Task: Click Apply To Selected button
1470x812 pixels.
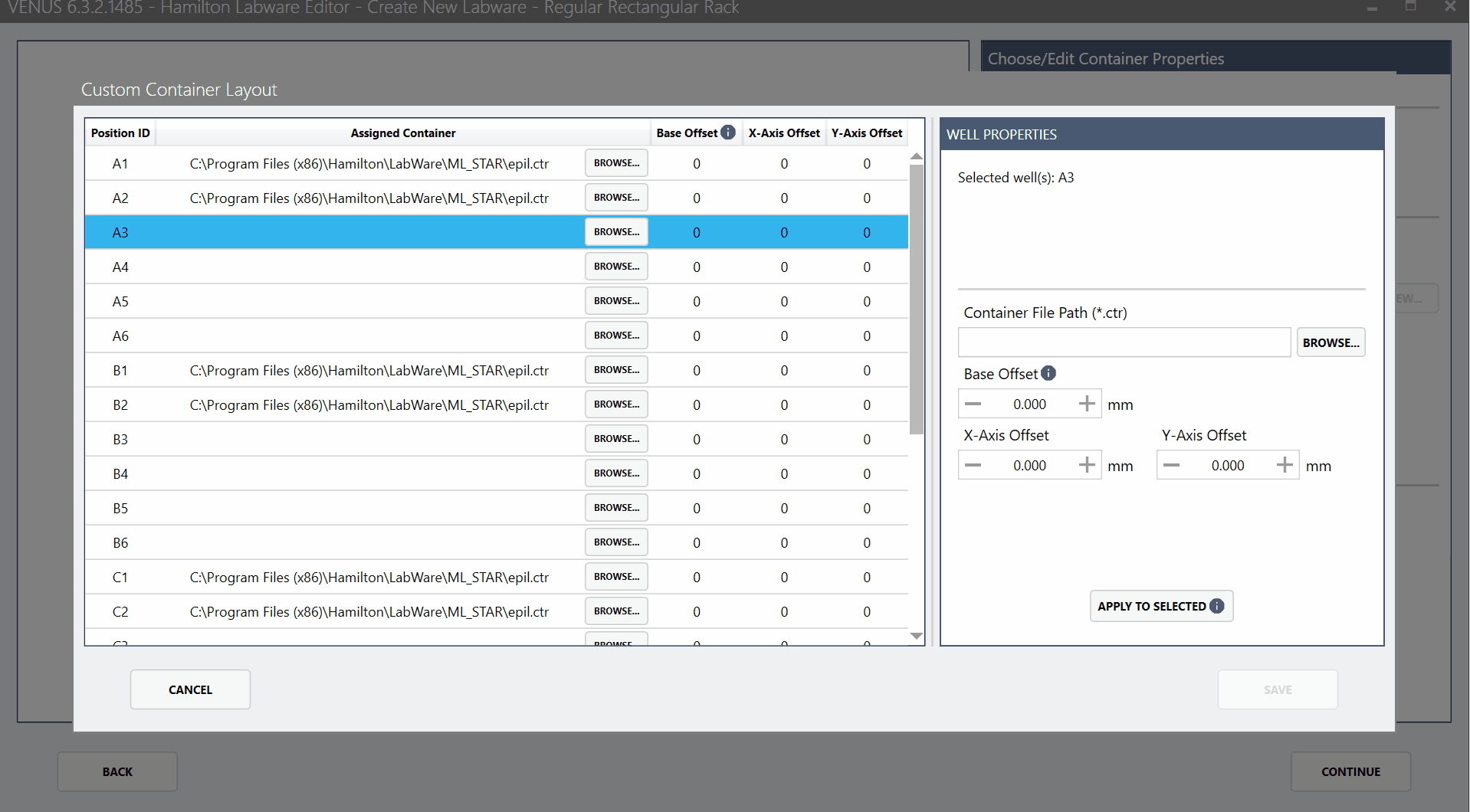Action: (1161, 606)
